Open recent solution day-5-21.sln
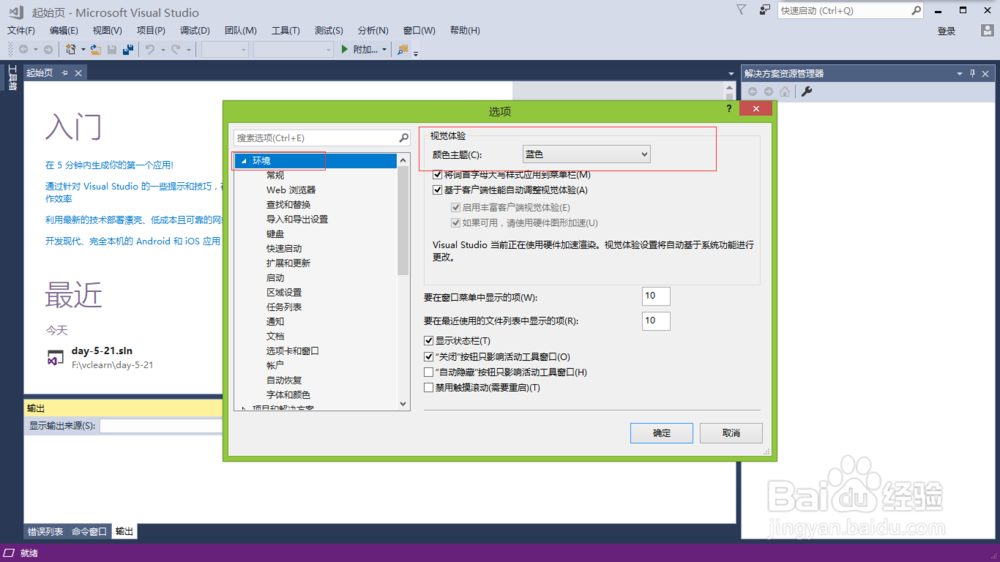 tap(102, 351)
